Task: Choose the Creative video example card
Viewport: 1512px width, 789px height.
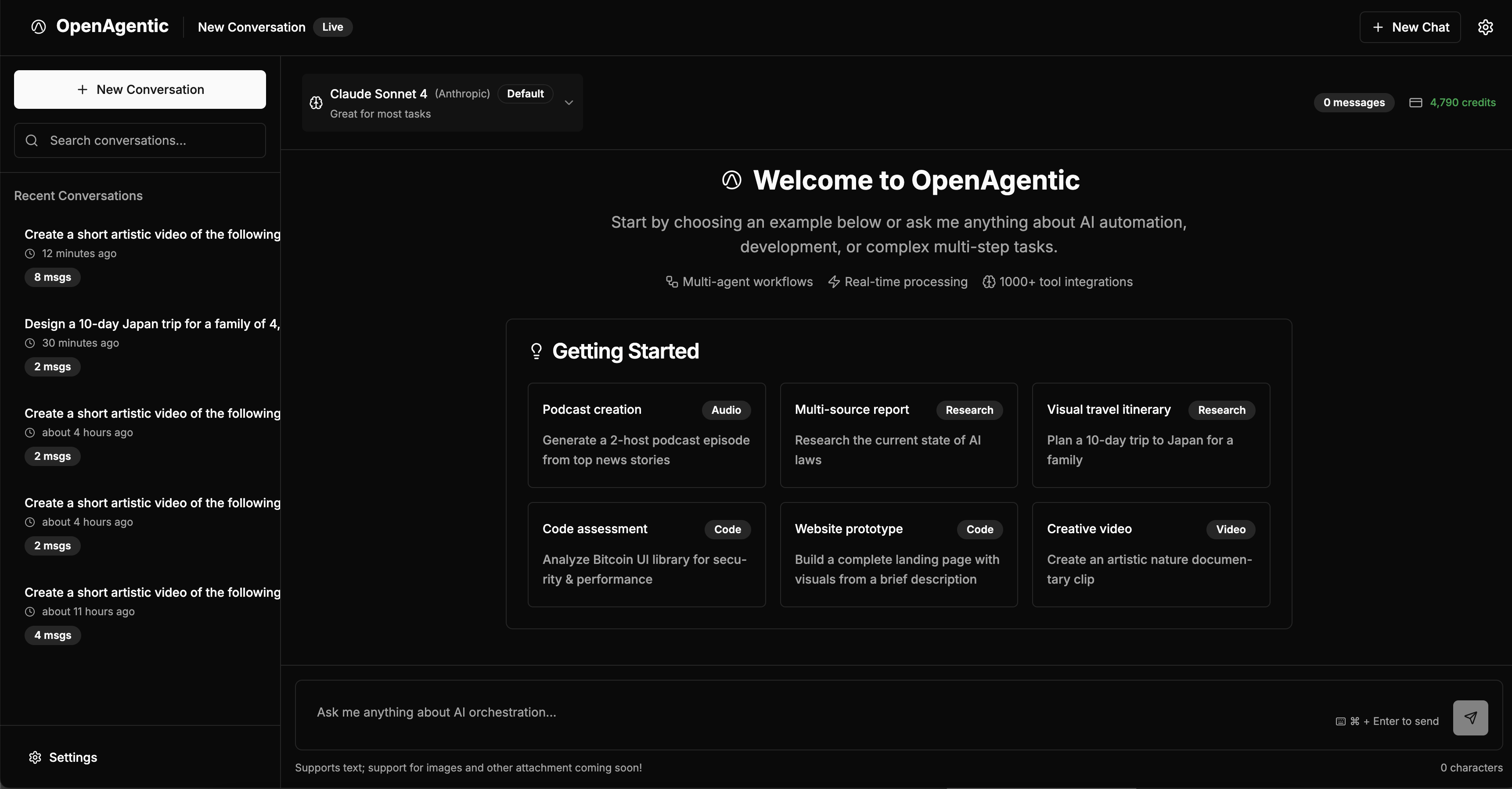Action: [1150, 554]
